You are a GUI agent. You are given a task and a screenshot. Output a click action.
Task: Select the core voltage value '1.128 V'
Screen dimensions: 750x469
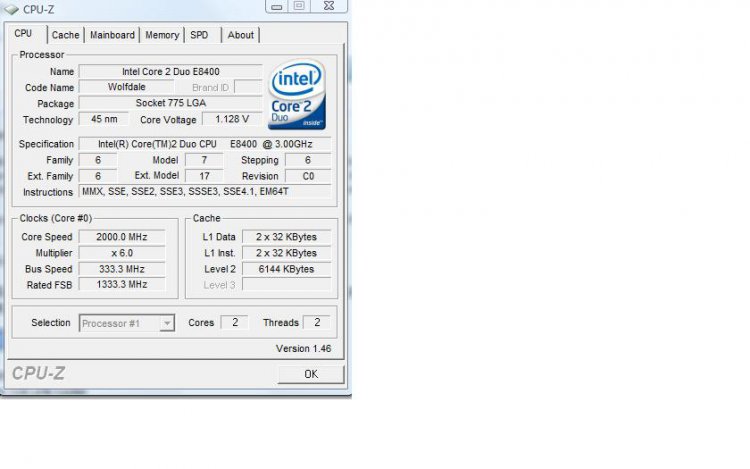coord(232,119)
